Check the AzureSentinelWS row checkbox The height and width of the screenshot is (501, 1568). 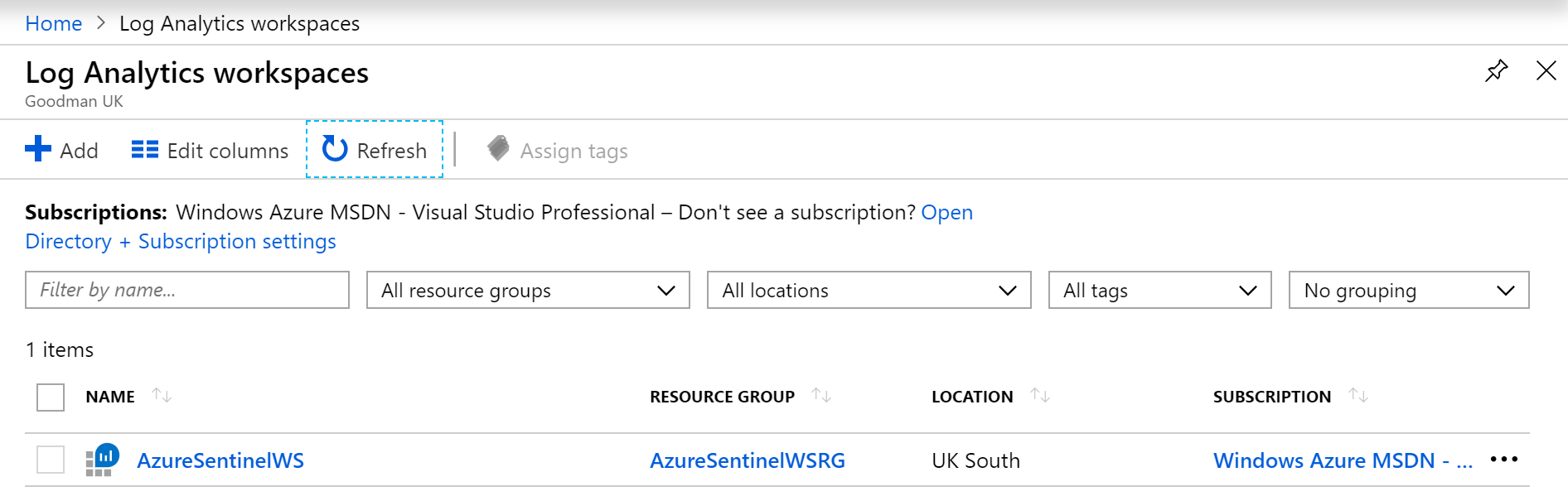pyautogui.click(x=51, y=460)
